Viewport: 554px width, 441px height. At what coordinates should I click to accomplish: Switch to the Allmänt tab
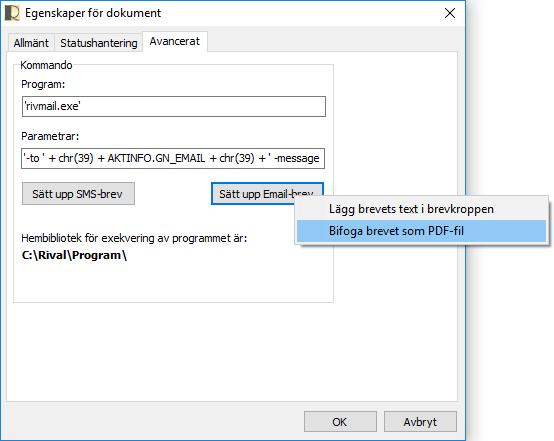(x=31, y=43)
